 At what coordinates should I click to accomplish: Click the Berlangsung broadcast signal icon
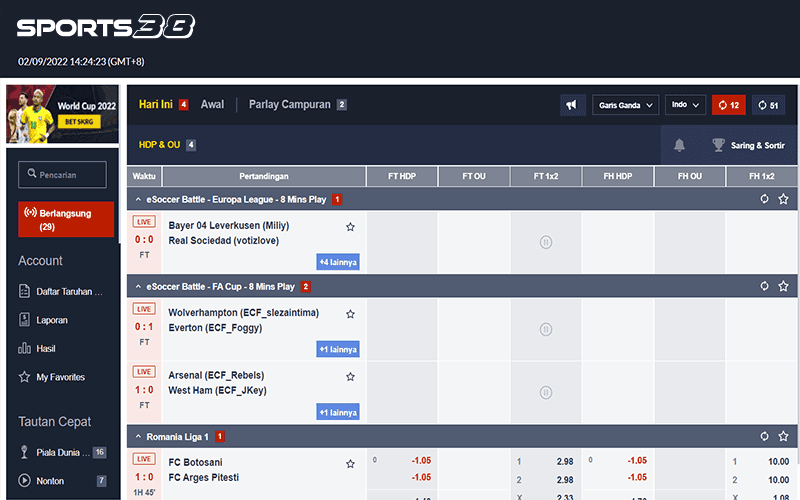pyautogui.click(x=30, y=212)
